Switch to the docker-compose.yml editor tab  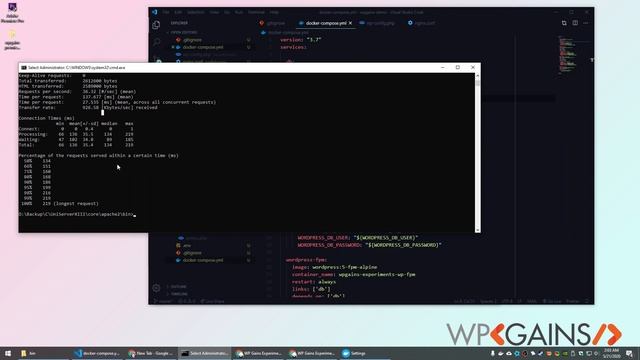[325, 23]
